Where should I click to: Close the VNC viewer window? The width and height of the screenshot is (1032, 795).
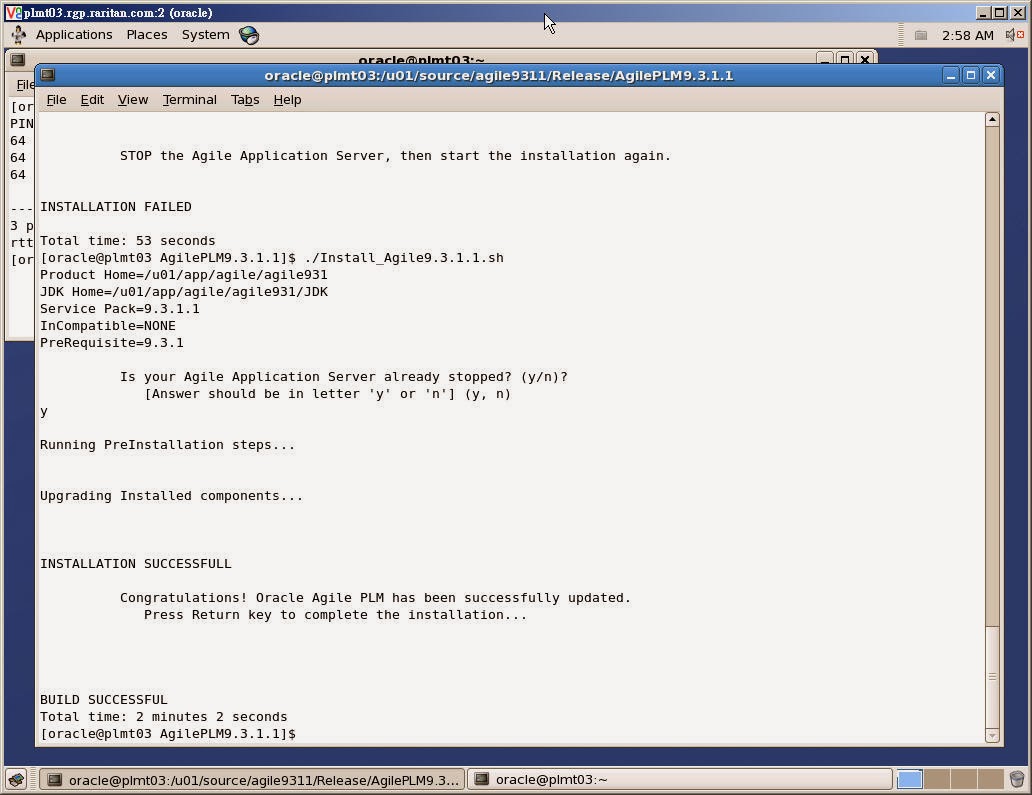[x=1017, y=13]
